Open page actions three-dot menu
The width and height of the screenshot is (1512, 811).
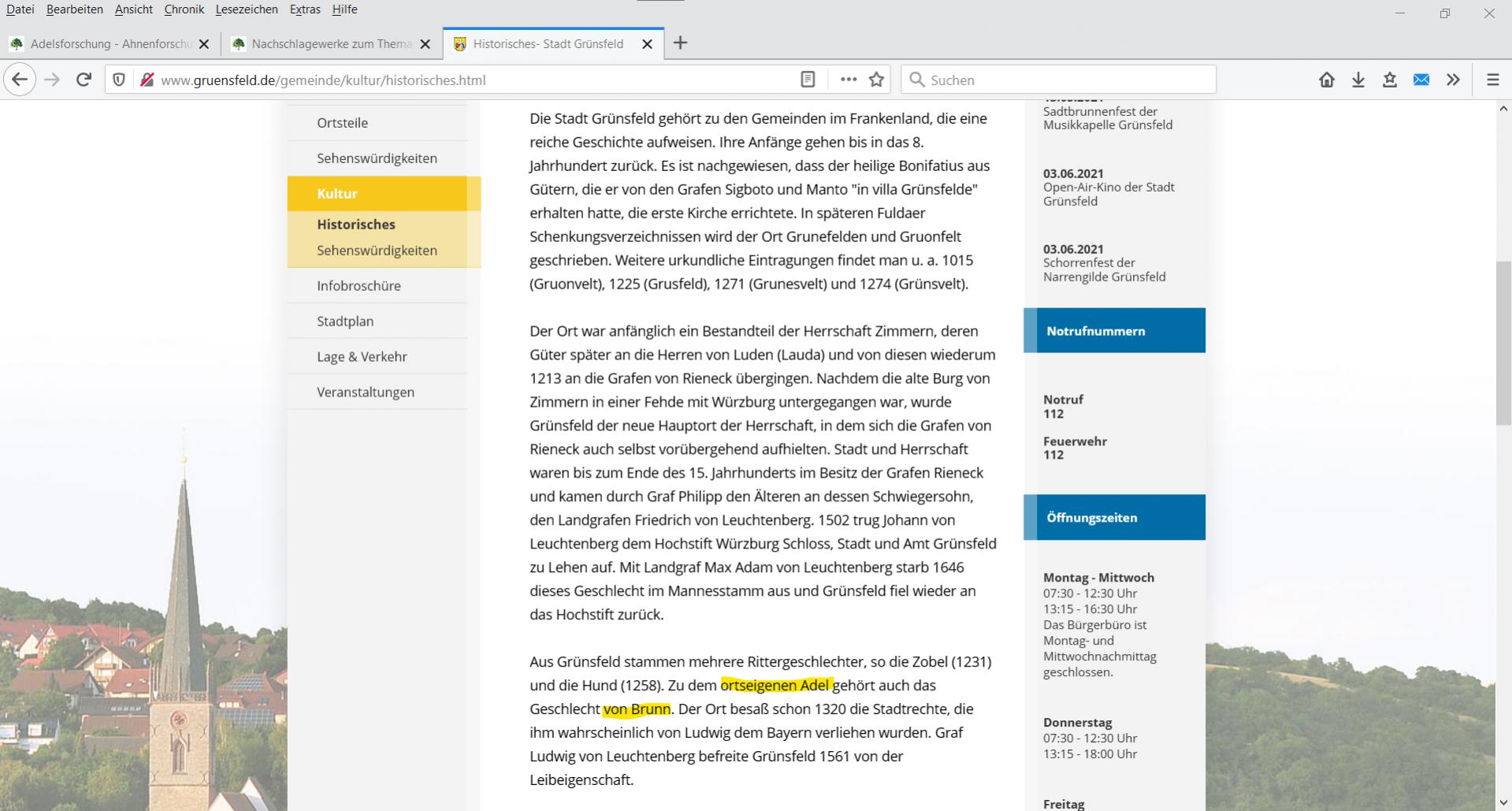848,80
